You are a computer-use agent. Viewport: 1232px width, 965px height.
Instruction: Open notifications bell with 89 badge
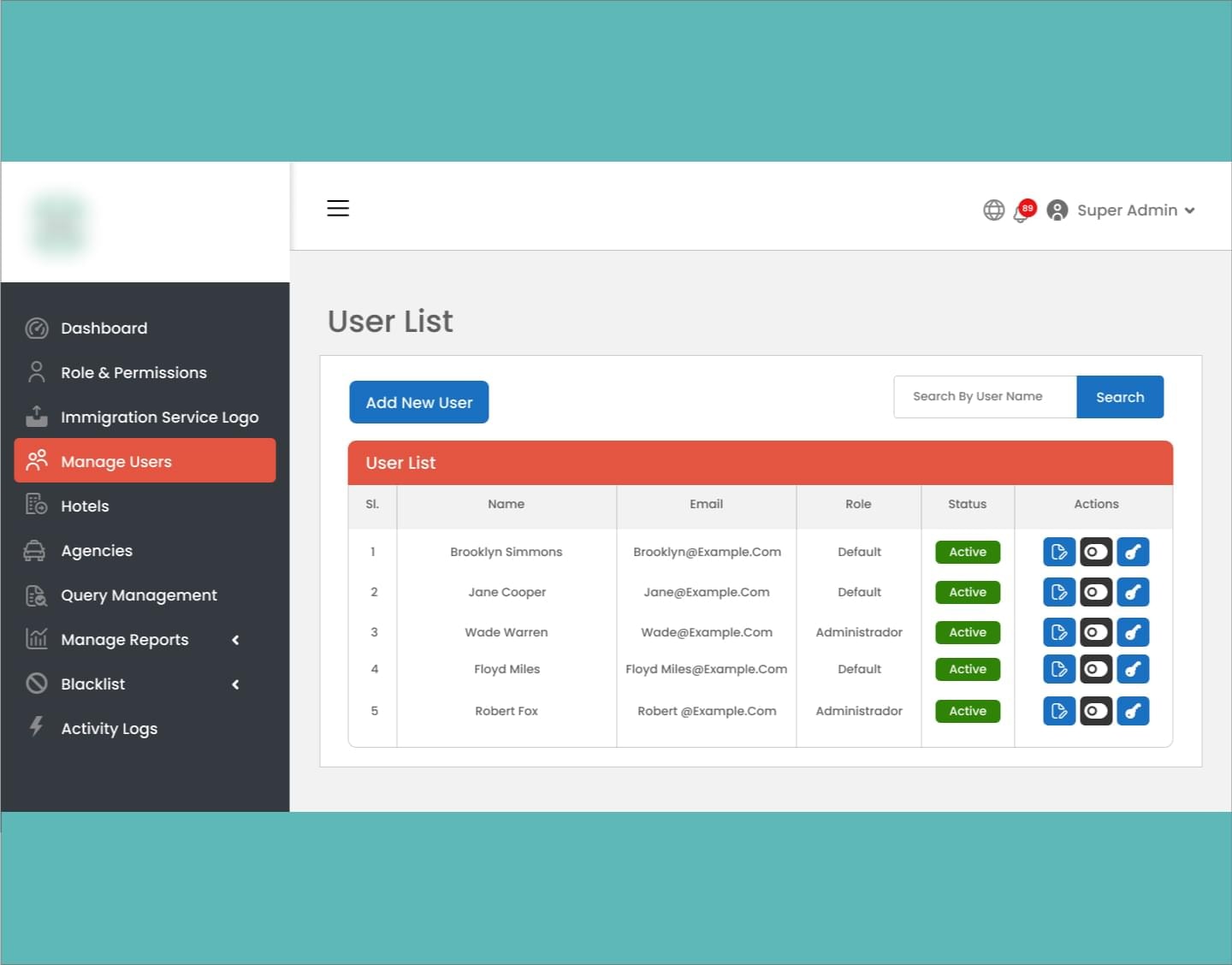[1023, 210]
